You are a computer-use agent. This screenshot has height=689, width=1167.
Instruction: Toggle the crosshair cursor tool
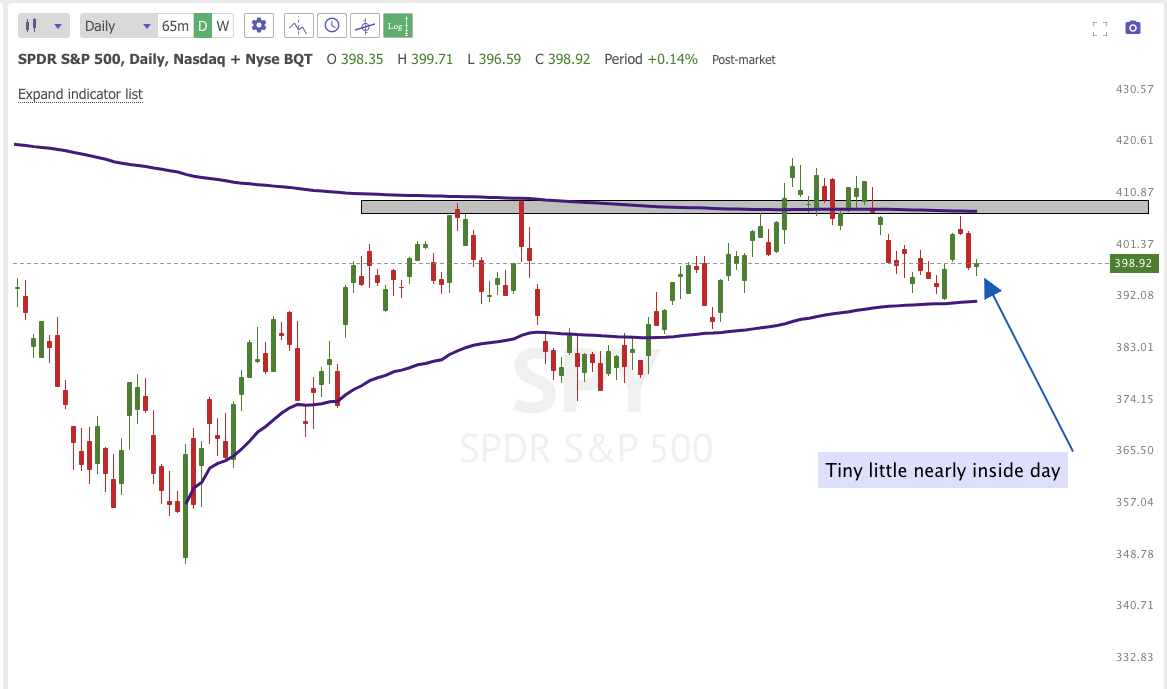point(365,26)
